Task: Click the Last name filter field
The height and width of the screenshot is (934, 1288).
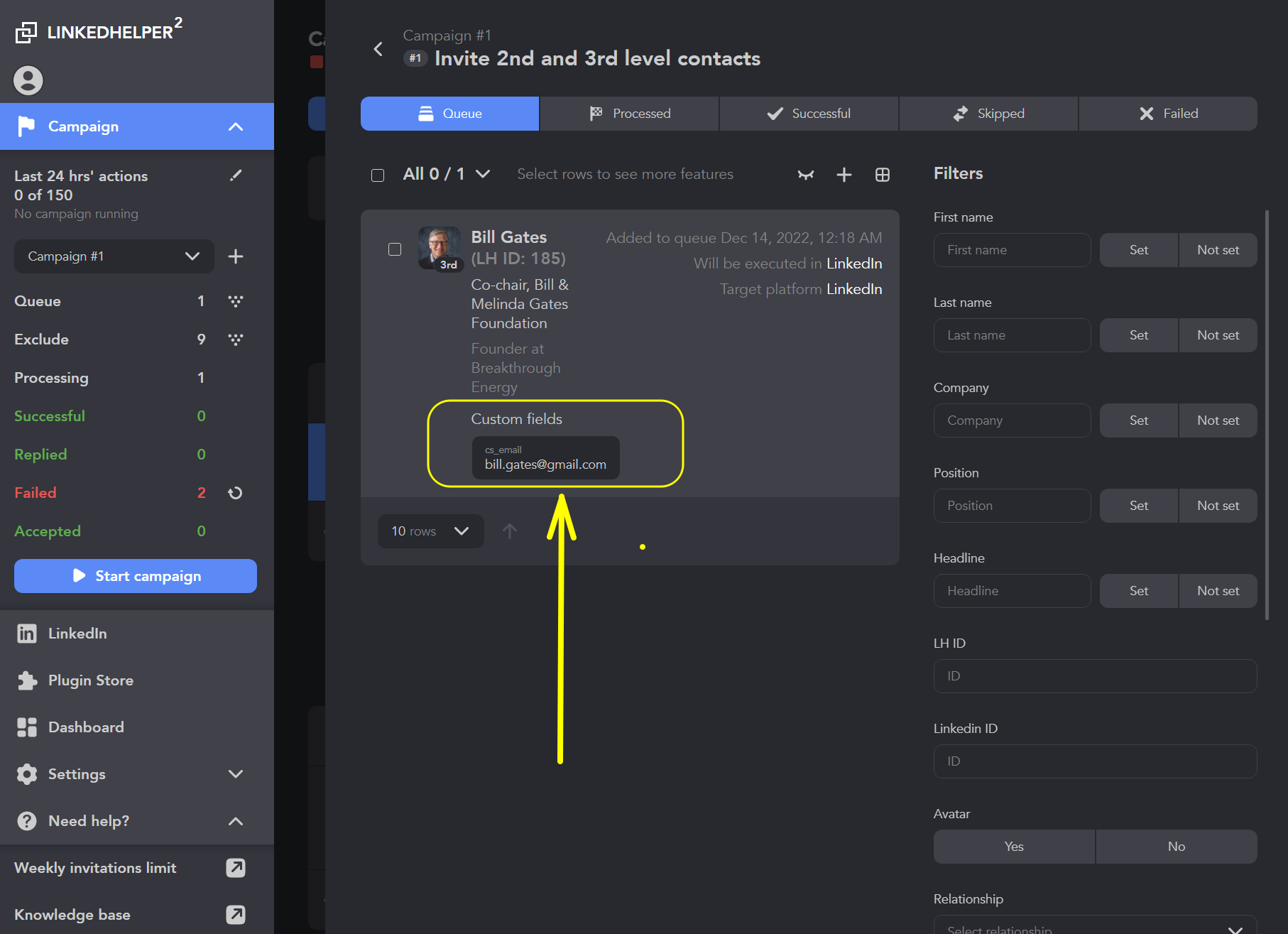Action: (x=1013, y=335)
